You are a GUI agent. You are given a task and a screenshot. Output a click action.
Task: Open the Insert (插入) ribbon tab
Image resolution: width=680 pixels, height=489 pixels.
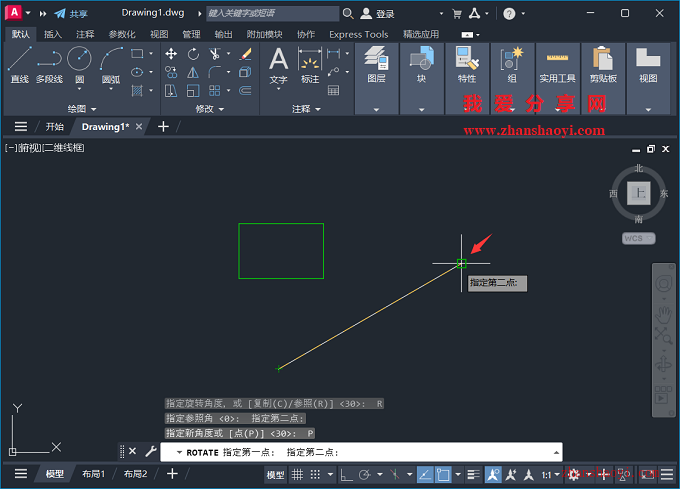coord(53,34)
